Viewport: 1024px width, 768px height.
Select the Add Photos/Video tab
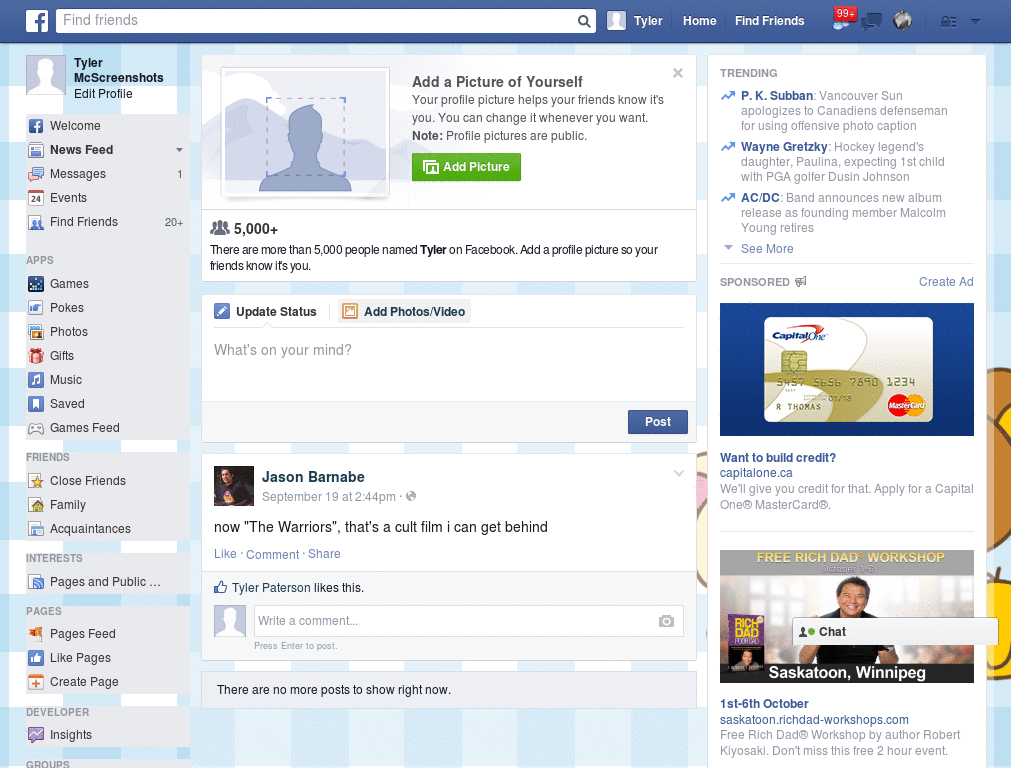(404, 312)
